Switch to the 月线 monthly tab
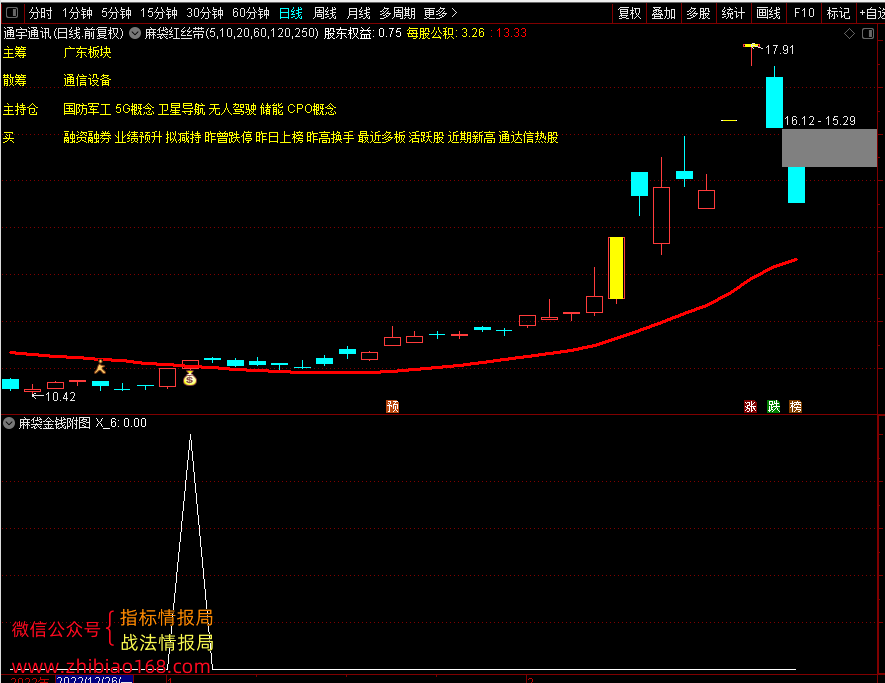Image resolution: width=885 pixels, height=683 pixels. 358,13
